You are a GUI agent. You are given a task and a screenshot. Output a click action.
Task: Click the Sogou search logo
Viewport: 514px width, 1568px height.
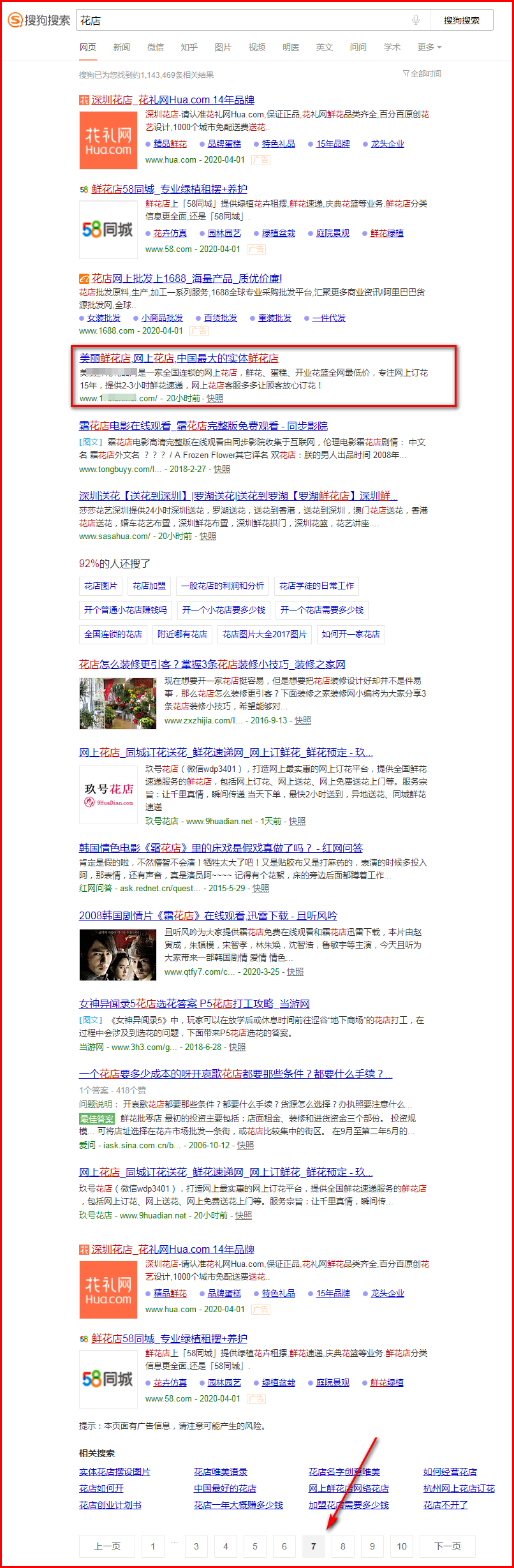(x=38, y=20)
